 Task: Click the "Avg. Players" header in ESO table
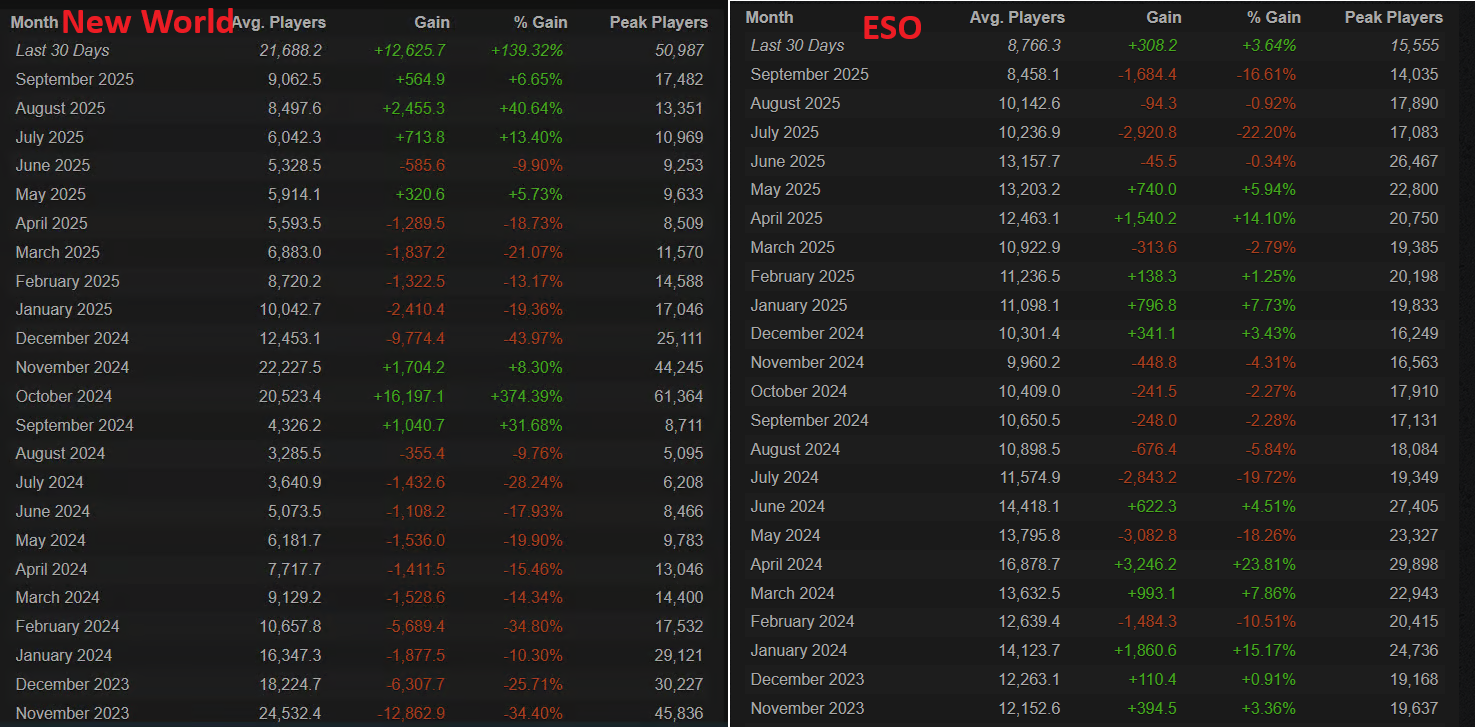tap(1017, 17)
